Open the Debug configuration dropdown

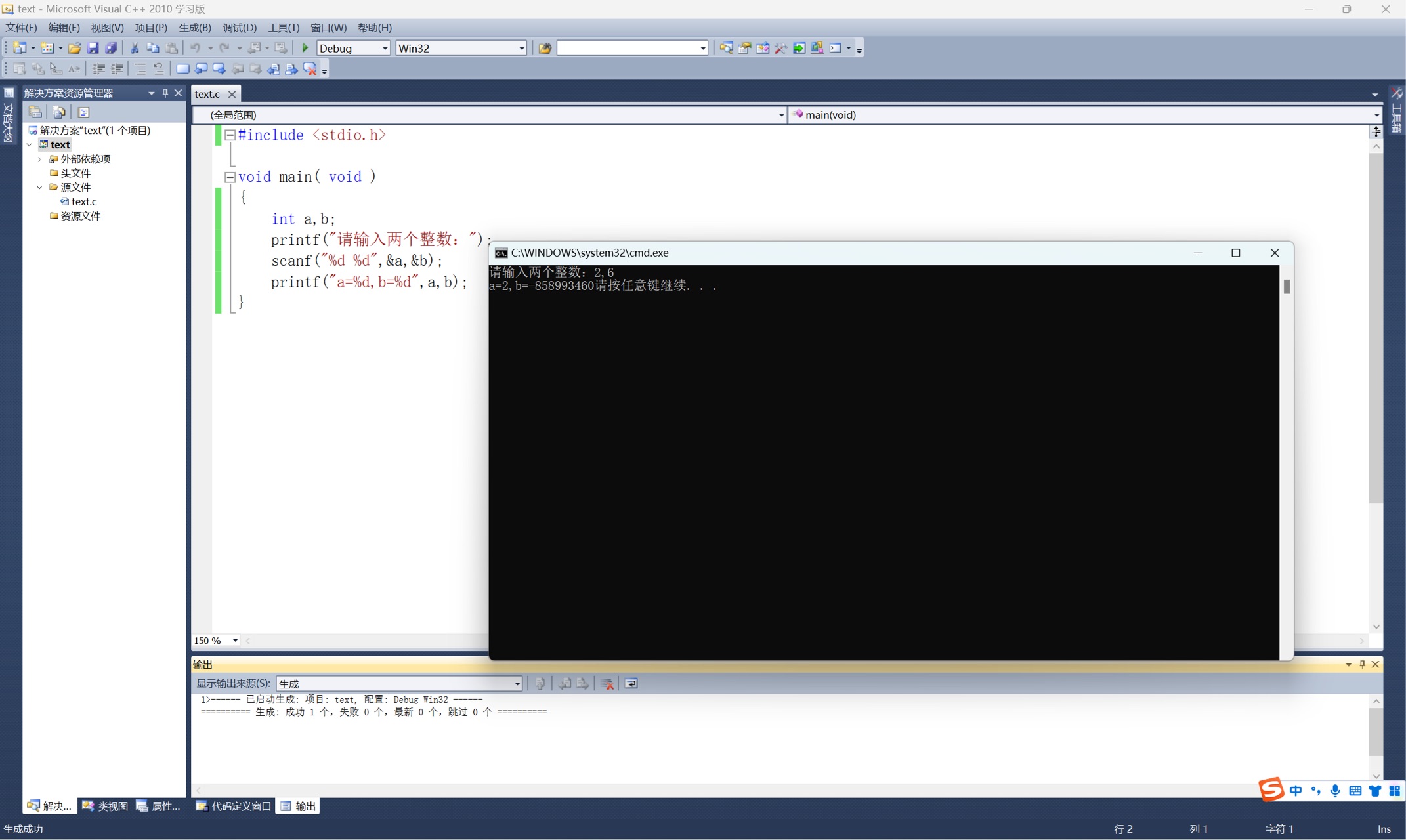click(x=385, y=48)
